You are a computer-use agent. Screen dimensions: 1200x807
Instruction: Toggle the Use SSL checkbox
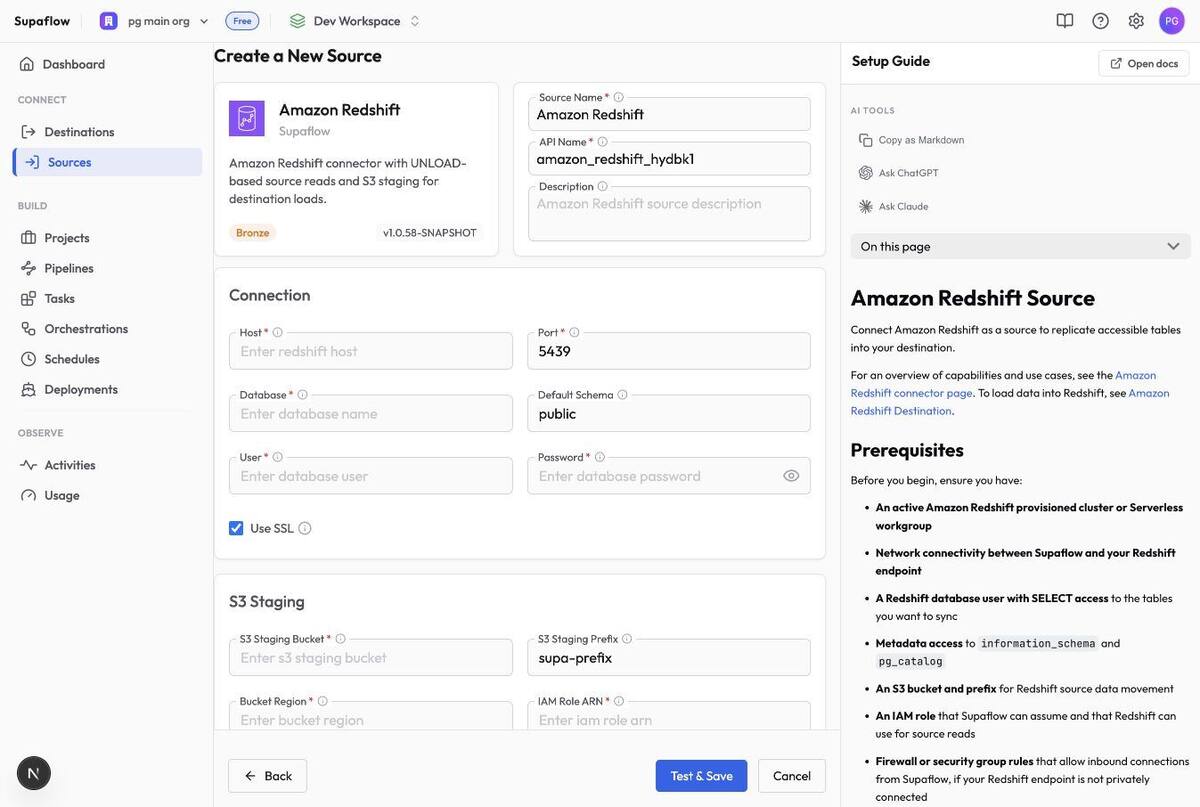click(236, 528)
